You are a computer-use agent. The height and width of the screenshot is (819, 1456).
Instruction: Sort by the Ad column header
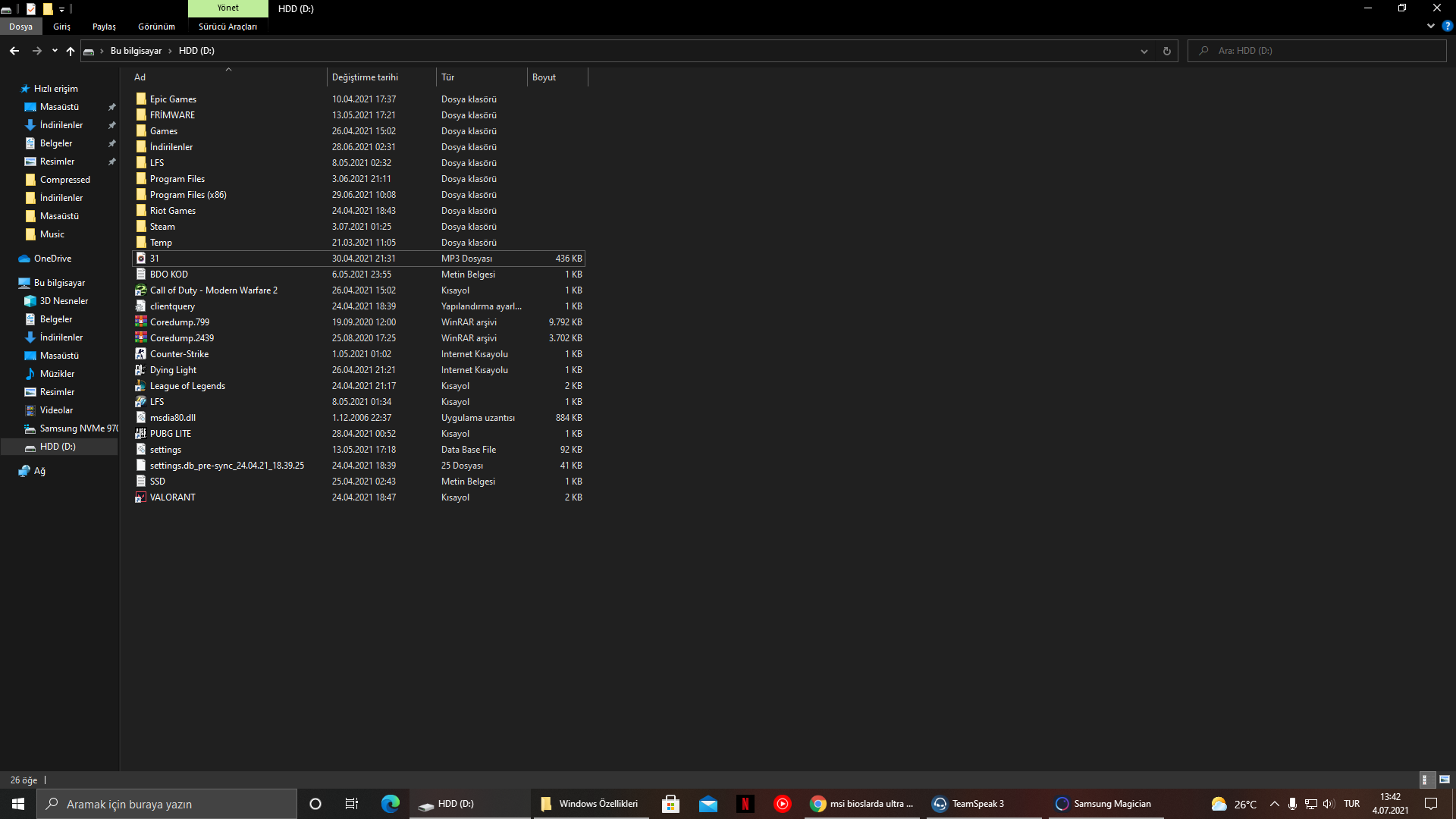[229, 77]
